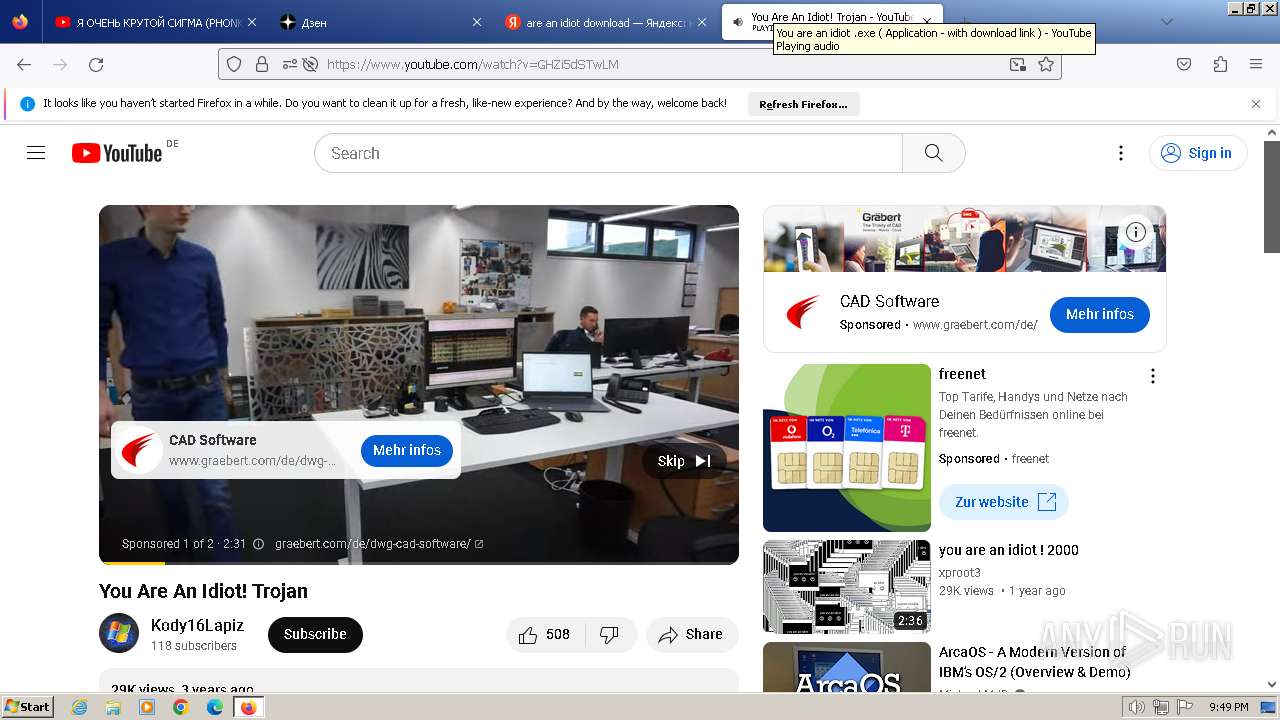
Task: Skip the video advertisement
Action: [684, 461]
